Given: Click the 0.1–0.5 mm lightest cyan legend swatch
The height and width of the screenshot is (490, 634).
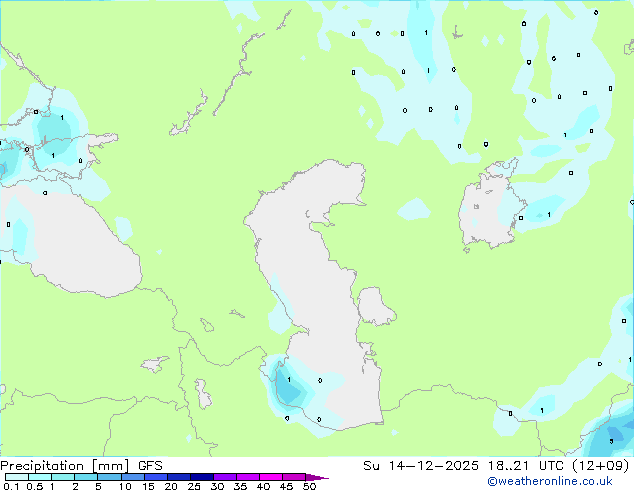Looking at the screenshot, I should [x=17, y=477].
